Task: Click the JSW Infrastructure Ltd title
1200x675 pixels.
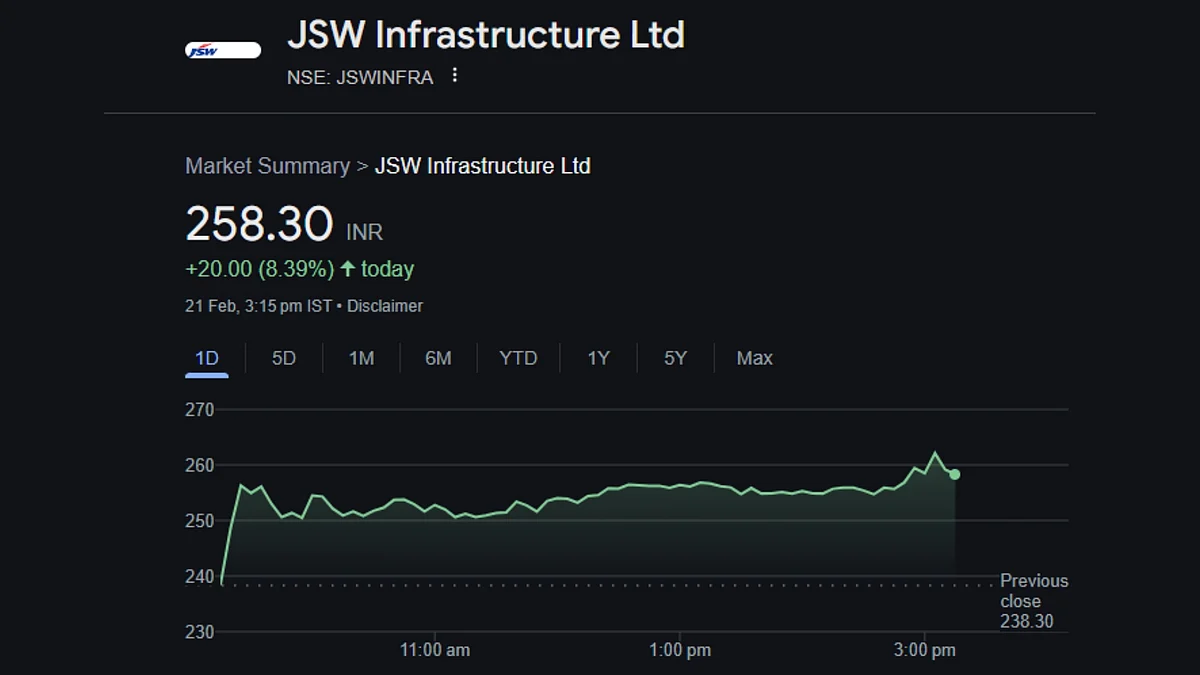Action: [486, 35]
